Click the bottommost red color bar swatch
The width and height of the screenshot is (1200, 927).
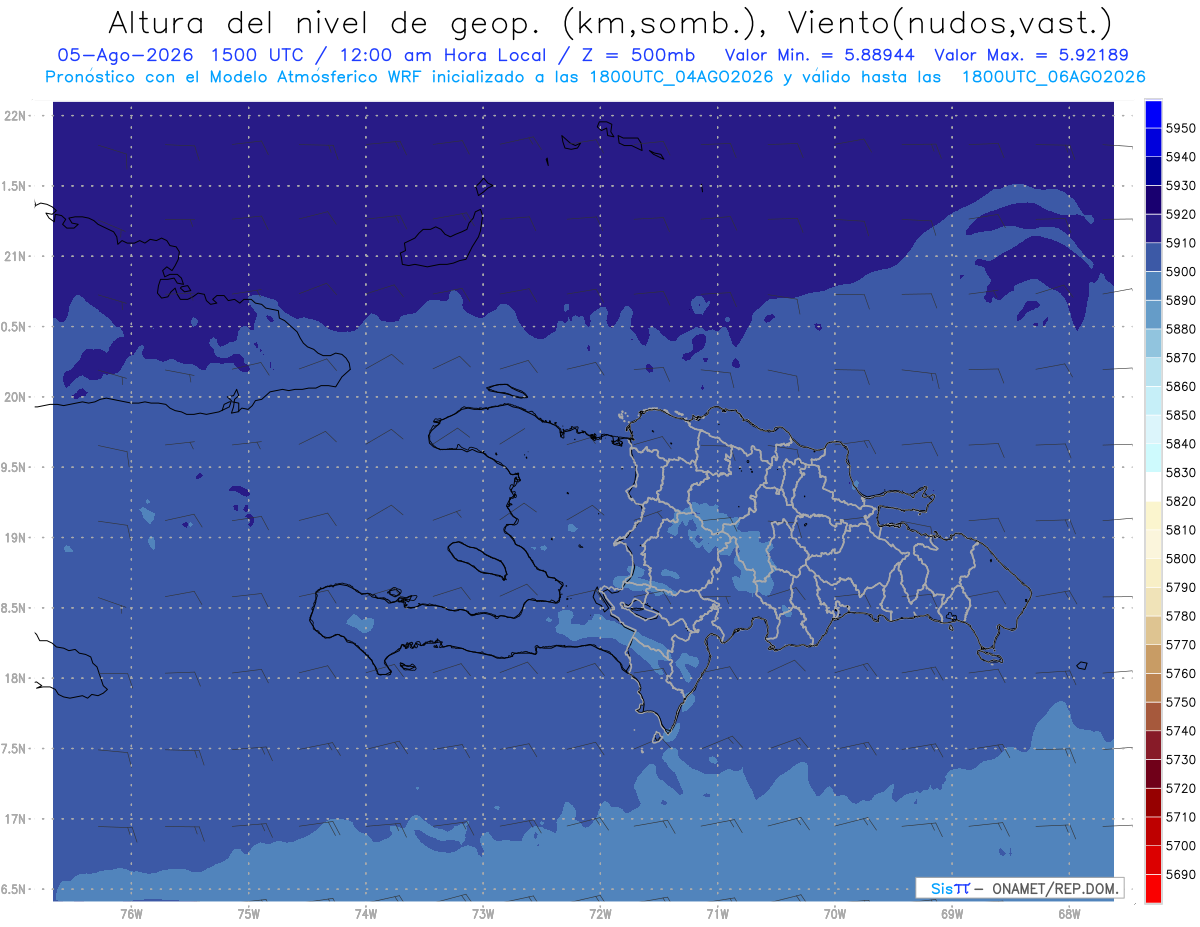pyautogui.click(x=1153, y=888)
